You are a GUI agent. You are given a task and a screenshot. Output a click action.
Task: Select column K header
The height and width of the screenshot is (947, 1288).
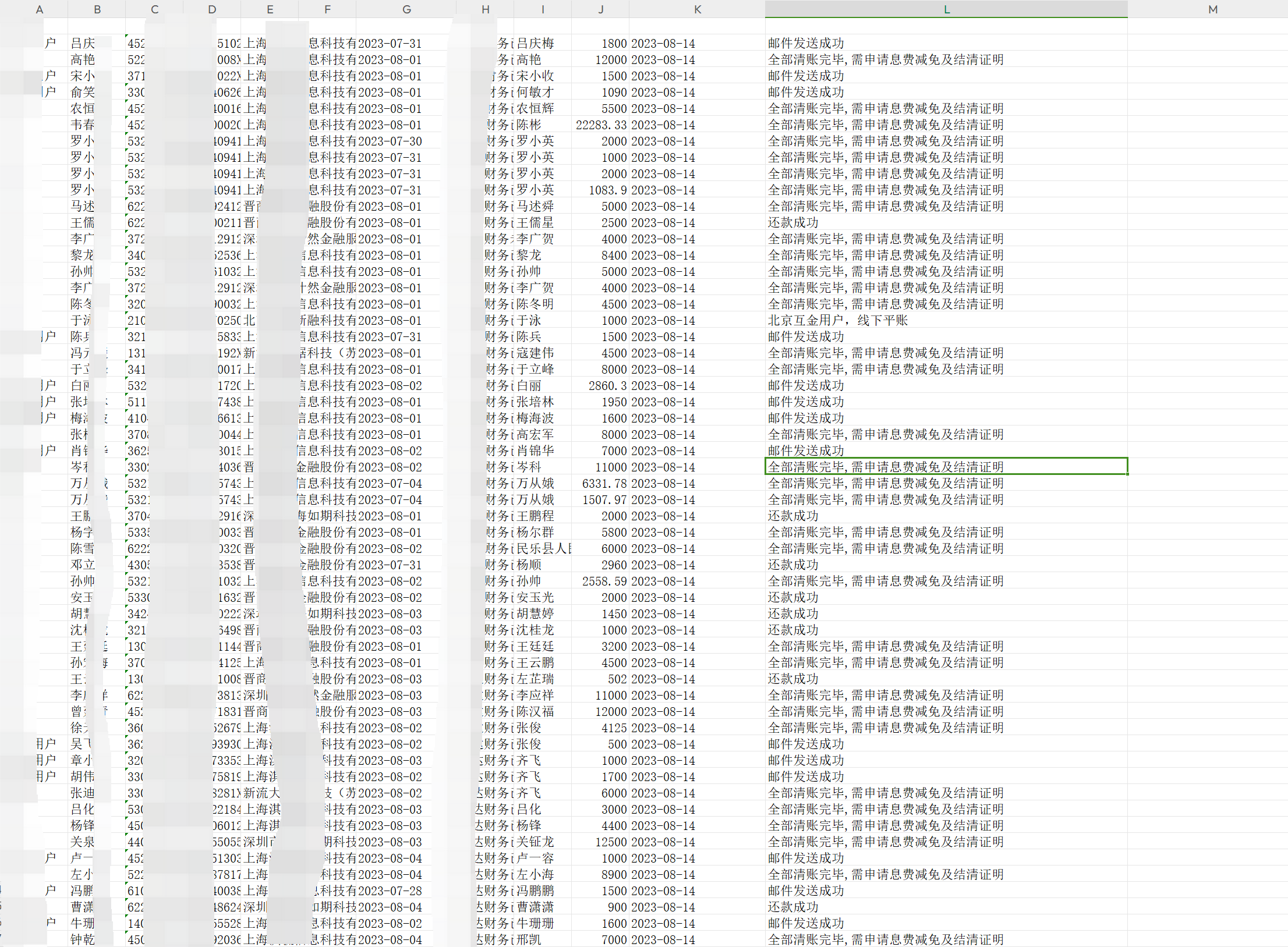[697, 9]
